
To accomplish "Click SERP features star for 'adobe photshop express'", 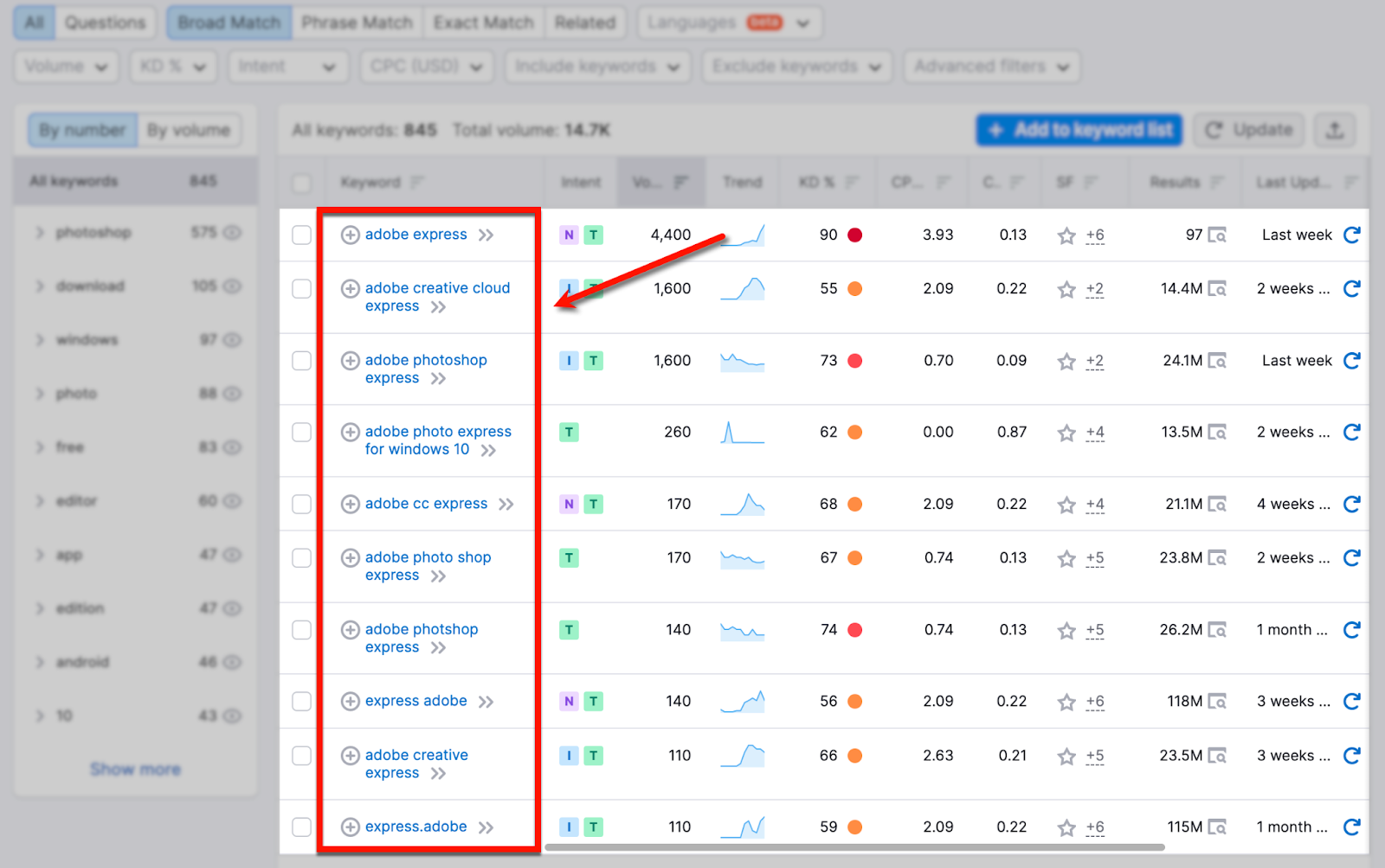I will [1066, 630].
